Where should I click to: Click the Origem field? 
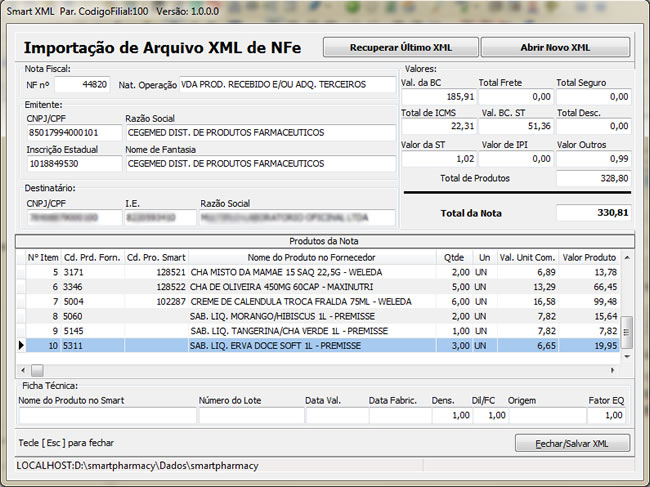[x=548, y=415]
